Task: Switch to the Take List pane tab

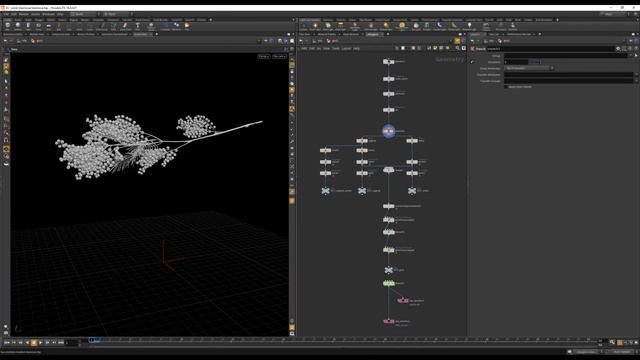Action: tap(493, 34)
